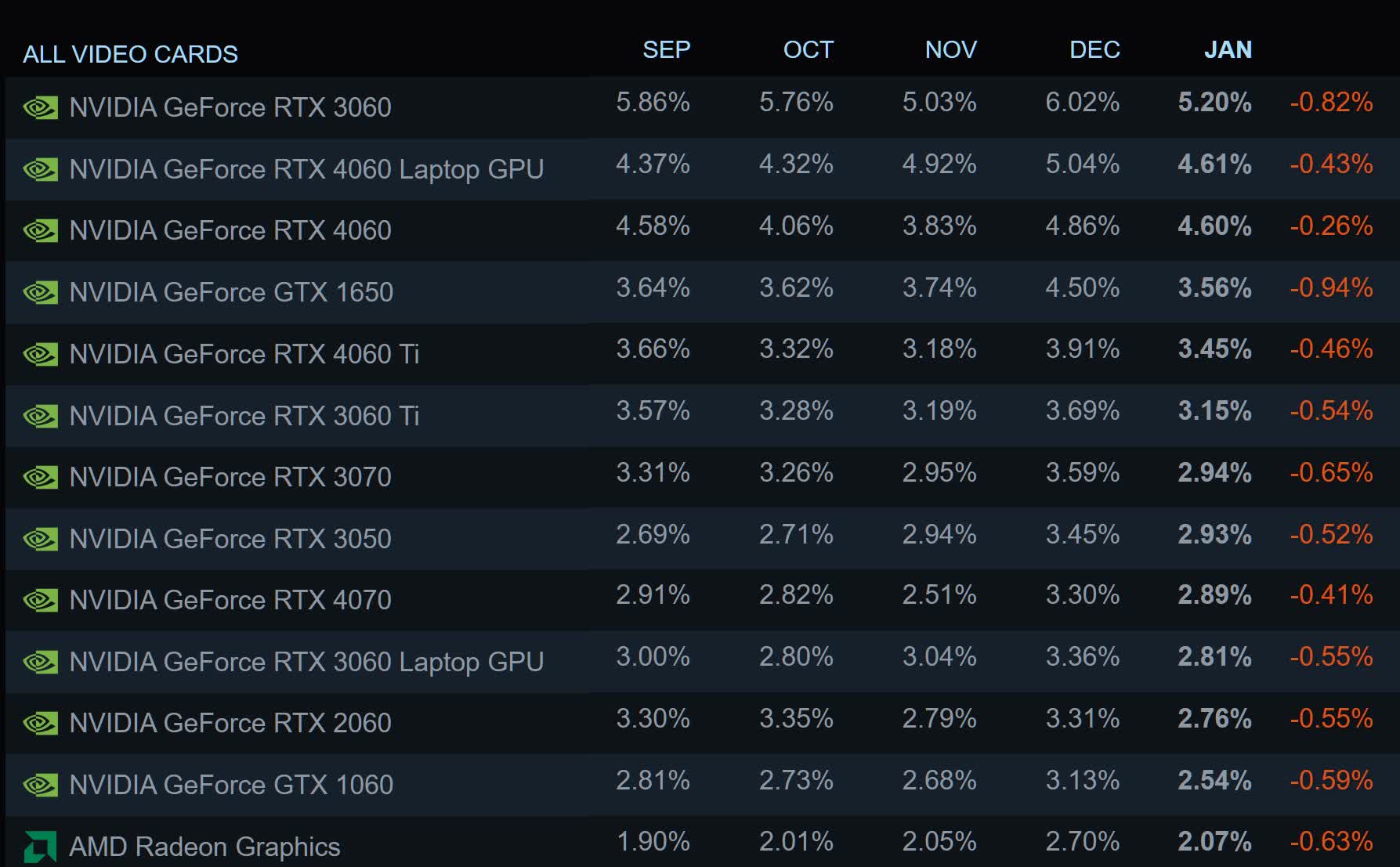The height and width of the screenshot is (867, 1400).
Task: Select the DEC column header
Action: 1094,49
